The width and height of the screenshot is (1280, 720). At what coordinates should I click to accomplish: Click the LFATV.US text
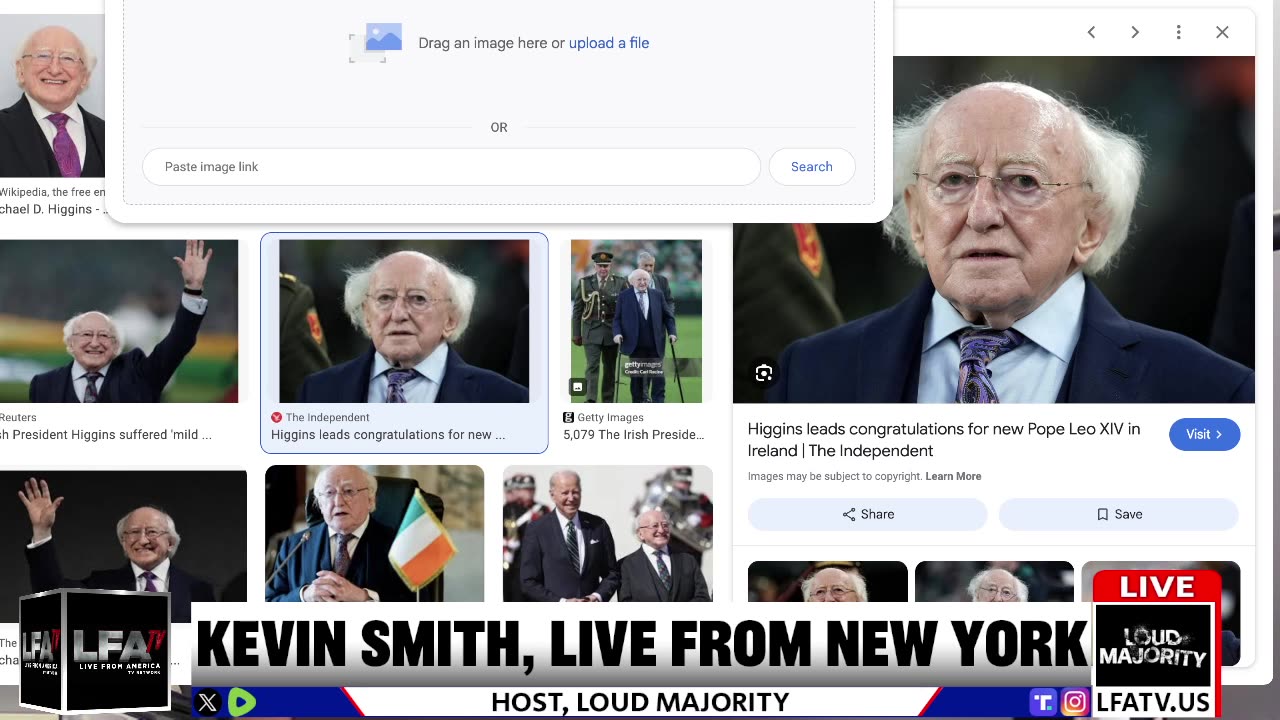(x=1153, y=703)
